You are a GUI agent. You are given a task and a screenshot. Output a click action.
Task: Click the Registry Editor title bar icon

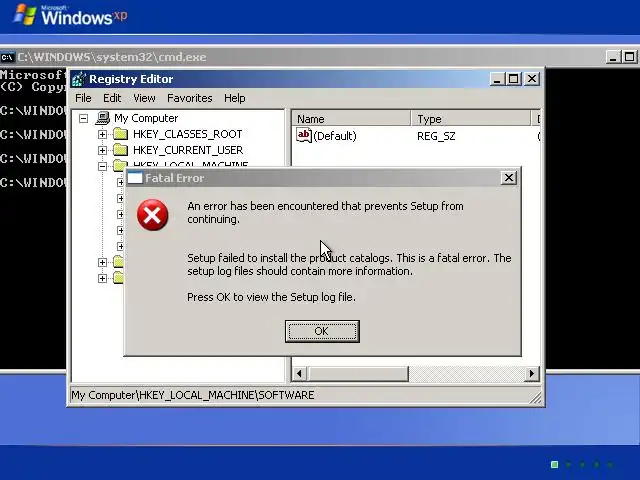point(79,79)
